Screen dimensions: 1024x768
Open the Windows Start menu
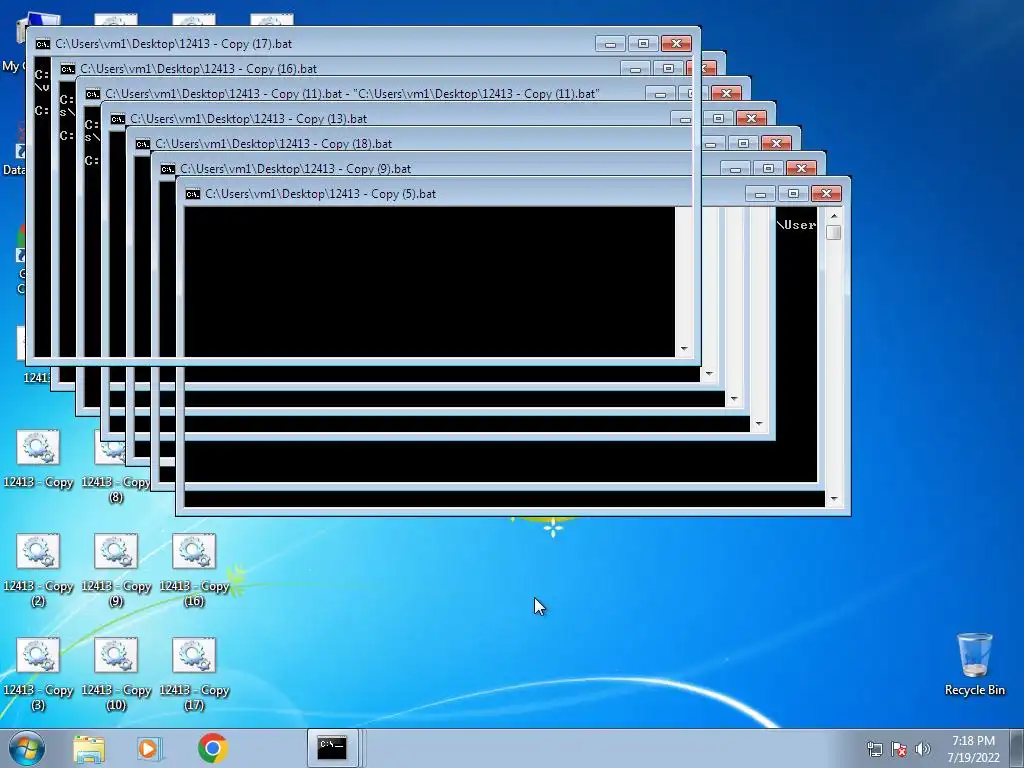(27, 748)
